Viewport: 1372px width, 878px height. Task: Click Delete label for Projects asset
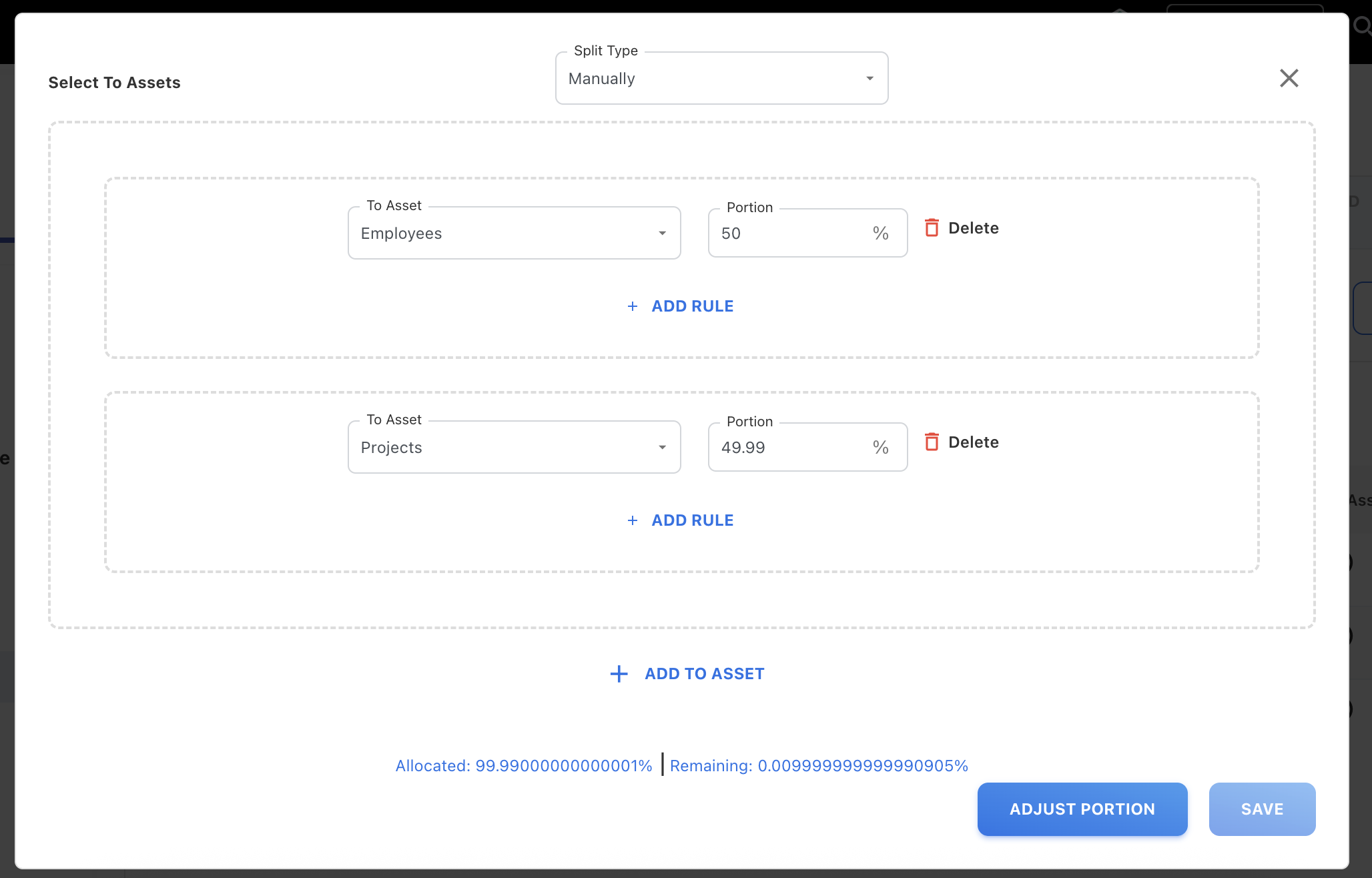coord(973,442)
